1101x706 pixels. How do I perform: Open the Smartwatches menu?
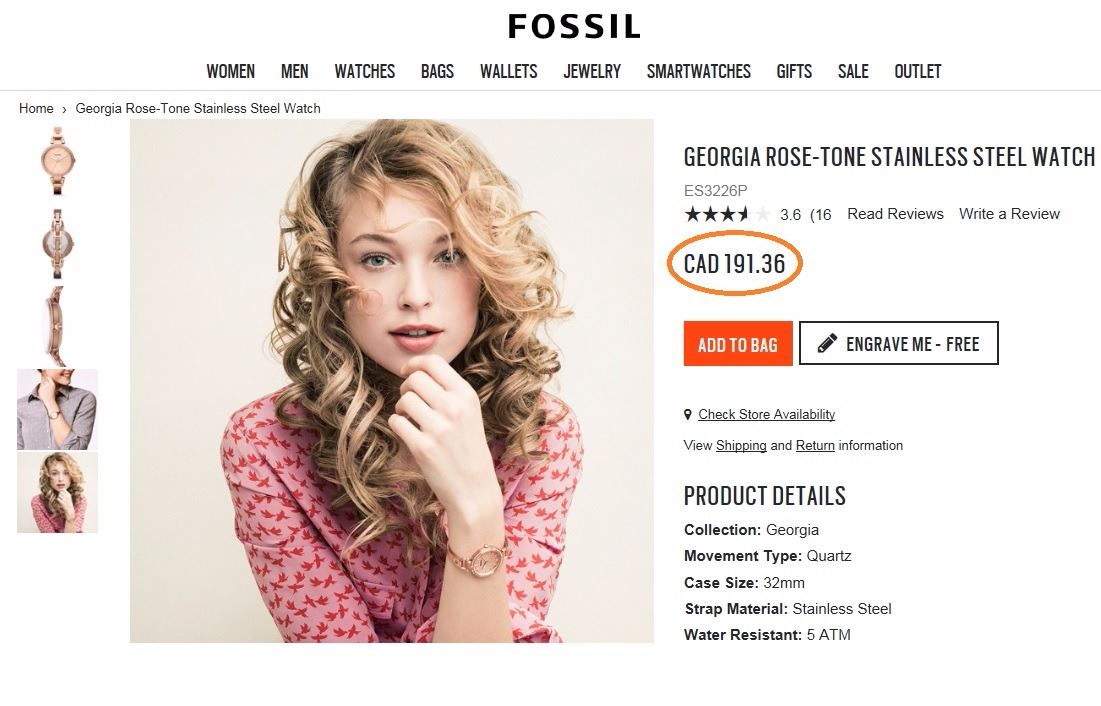click(698, 71)
